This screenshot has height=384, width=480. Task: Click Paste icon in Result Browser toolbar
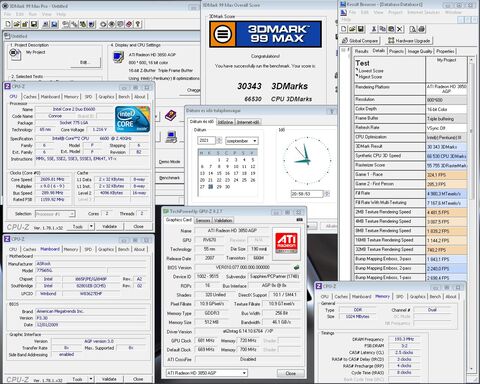(x=391, y=29)
